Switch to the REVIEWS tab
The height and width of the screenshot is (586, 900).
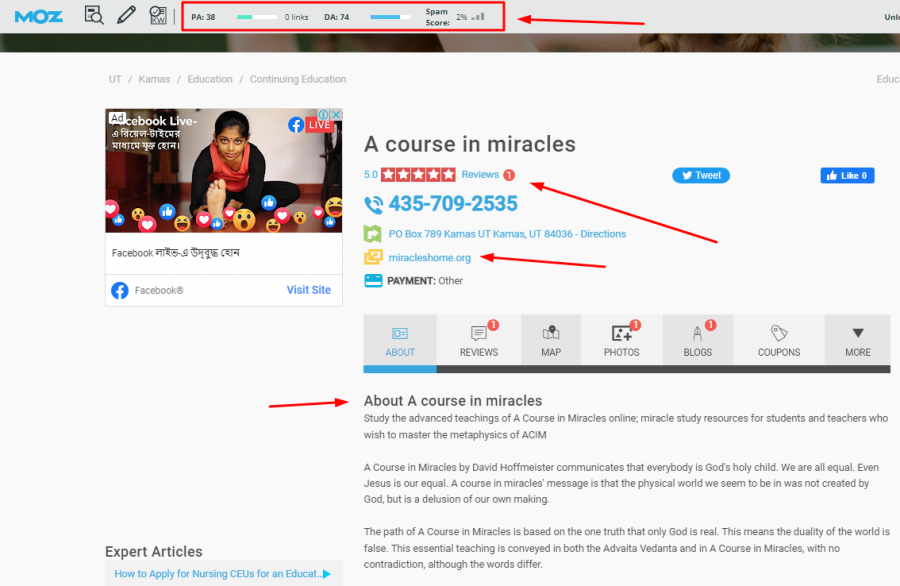[x=479, y=341]
